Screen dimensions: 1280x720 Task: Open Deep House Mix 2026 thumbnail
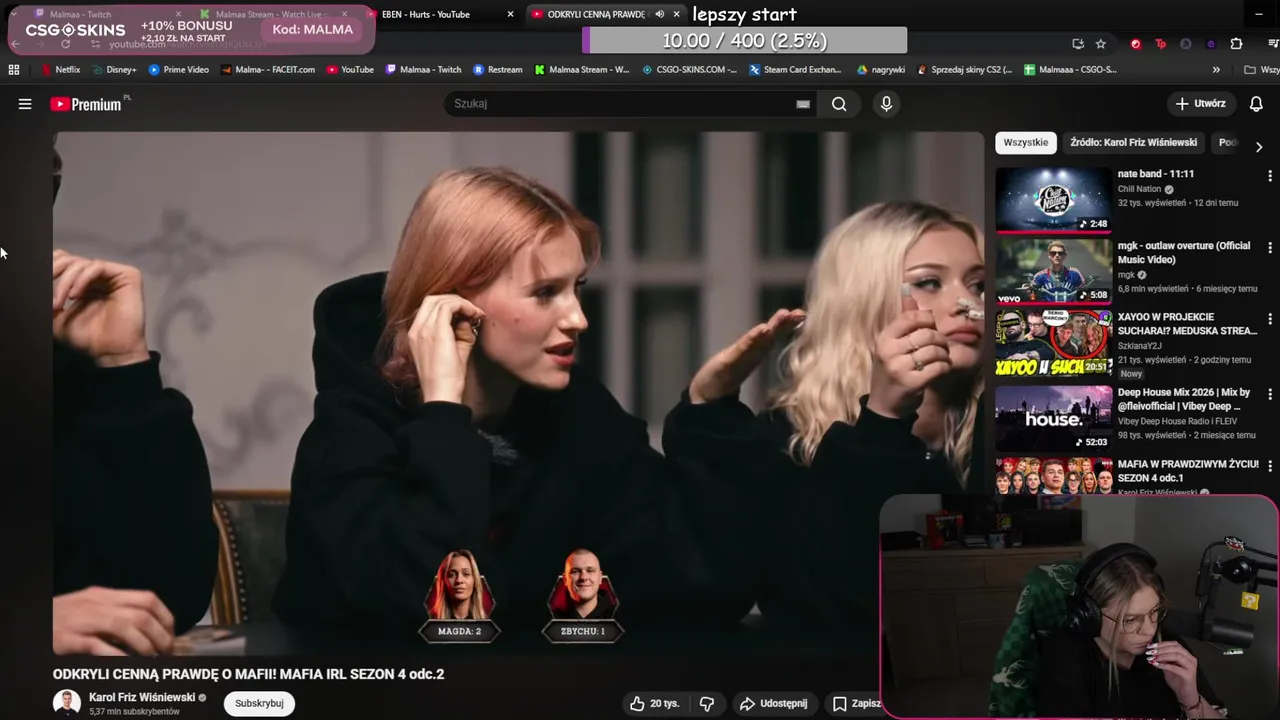1053,418
